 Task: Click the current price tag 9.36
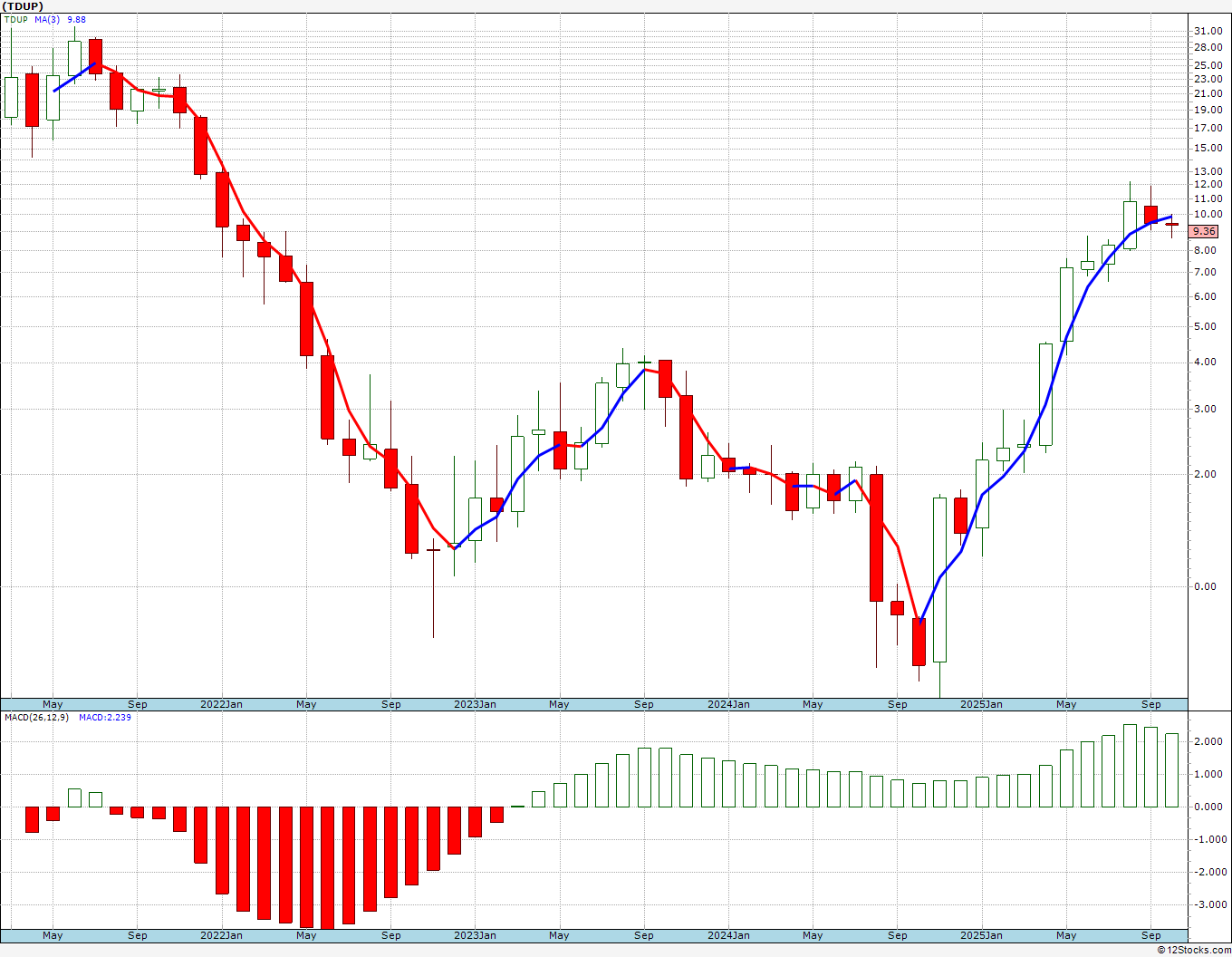tap(1205, 232)
